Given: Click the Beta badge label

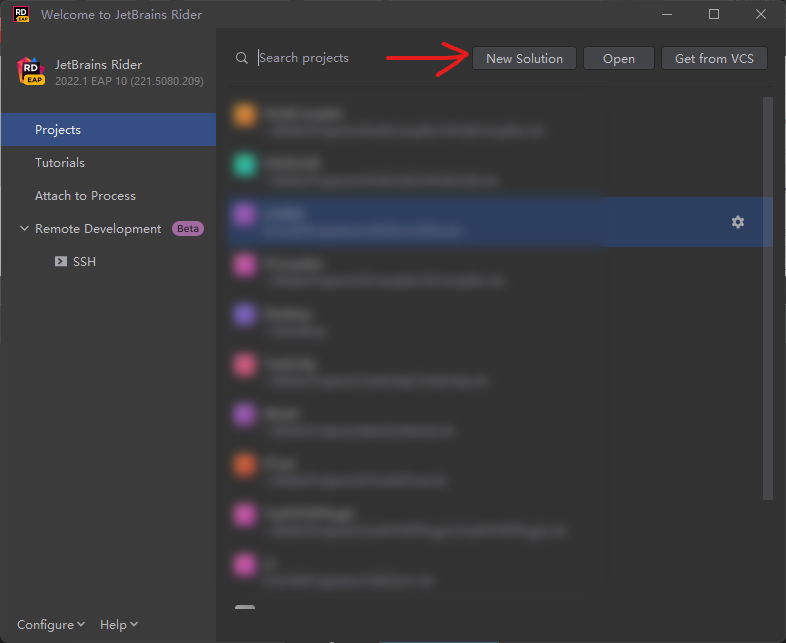Looking at the screenshot, I should pos(188,229).
